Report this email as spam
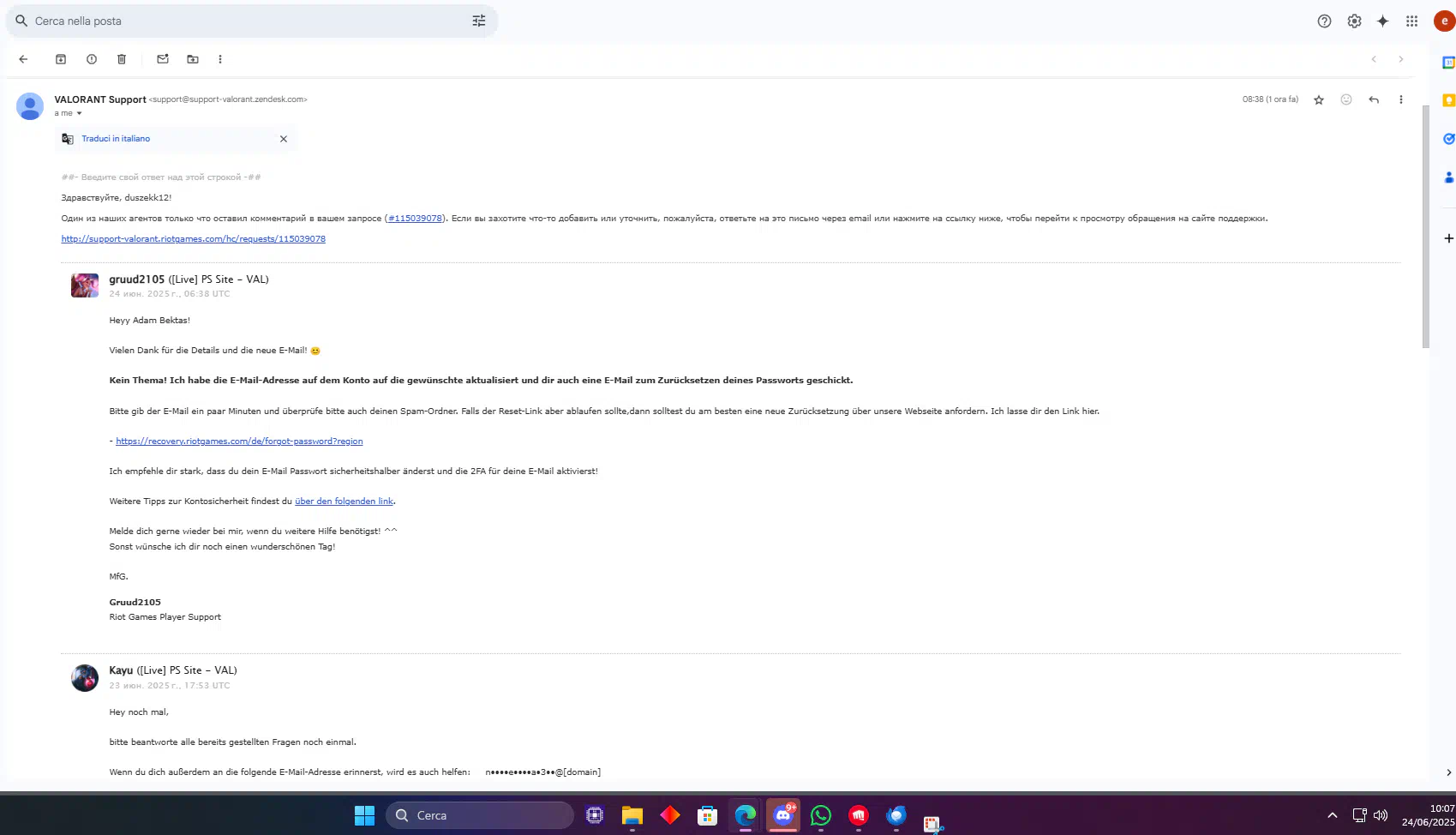This screenshot has height=835, width=1456. tap(92, 59)
